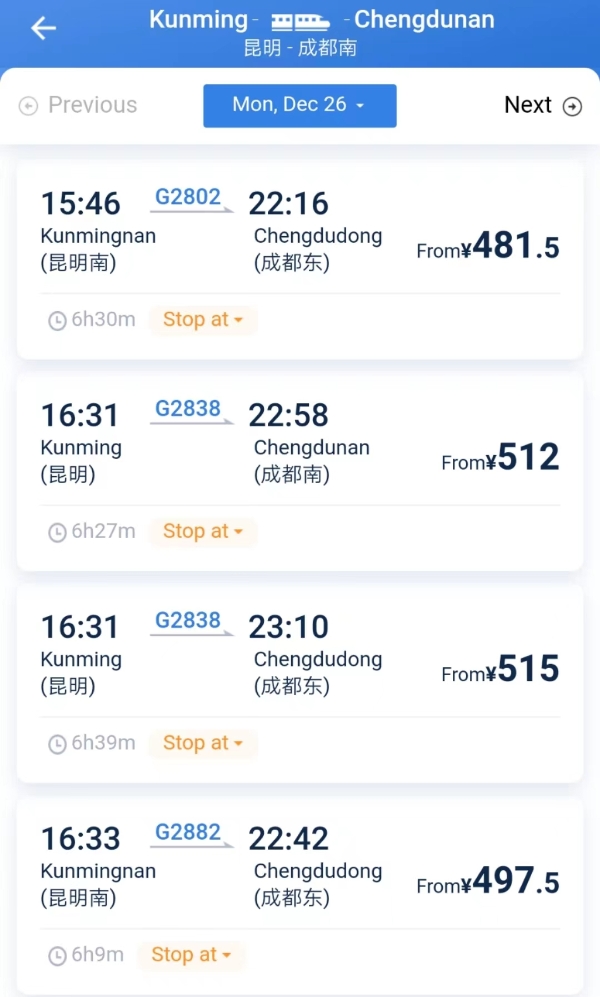Expand Stop at list for 23:10 arrival
Screen dimensions: 600x997
(x=203, y=744)
